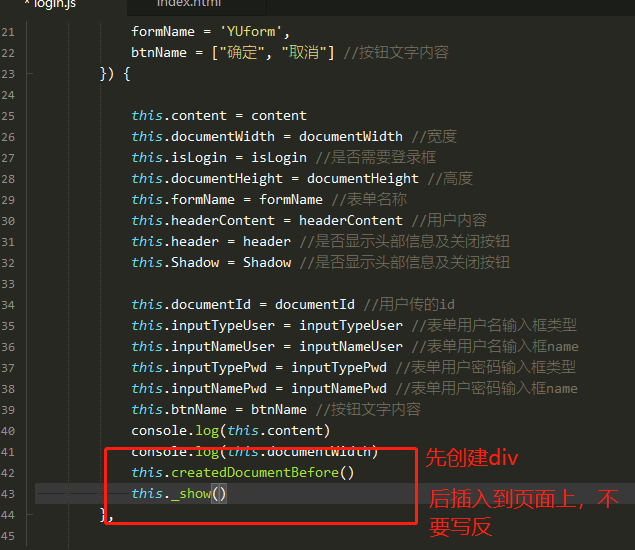The height and width of the screenshot is (550, 635).
Task: Click this.inputTypeUser on line 35
Action: (203, 326)
